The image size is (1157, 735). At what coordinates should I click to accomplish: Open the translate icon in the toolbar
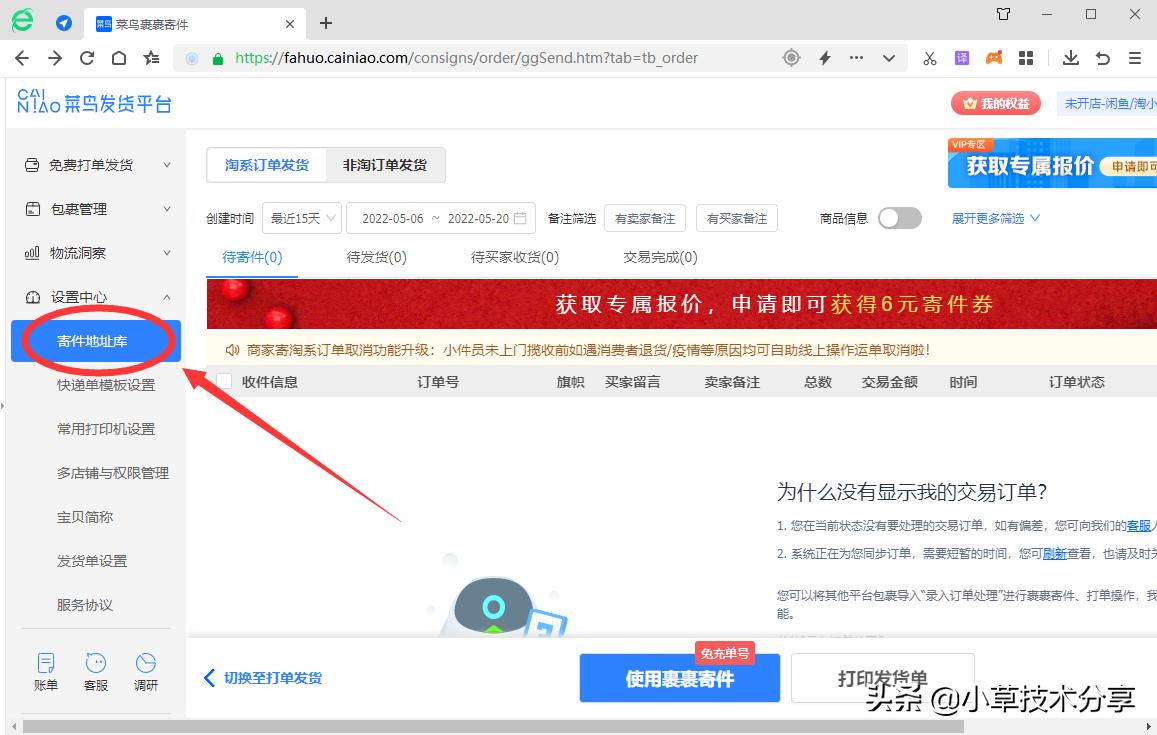click(x=962, y=58)
